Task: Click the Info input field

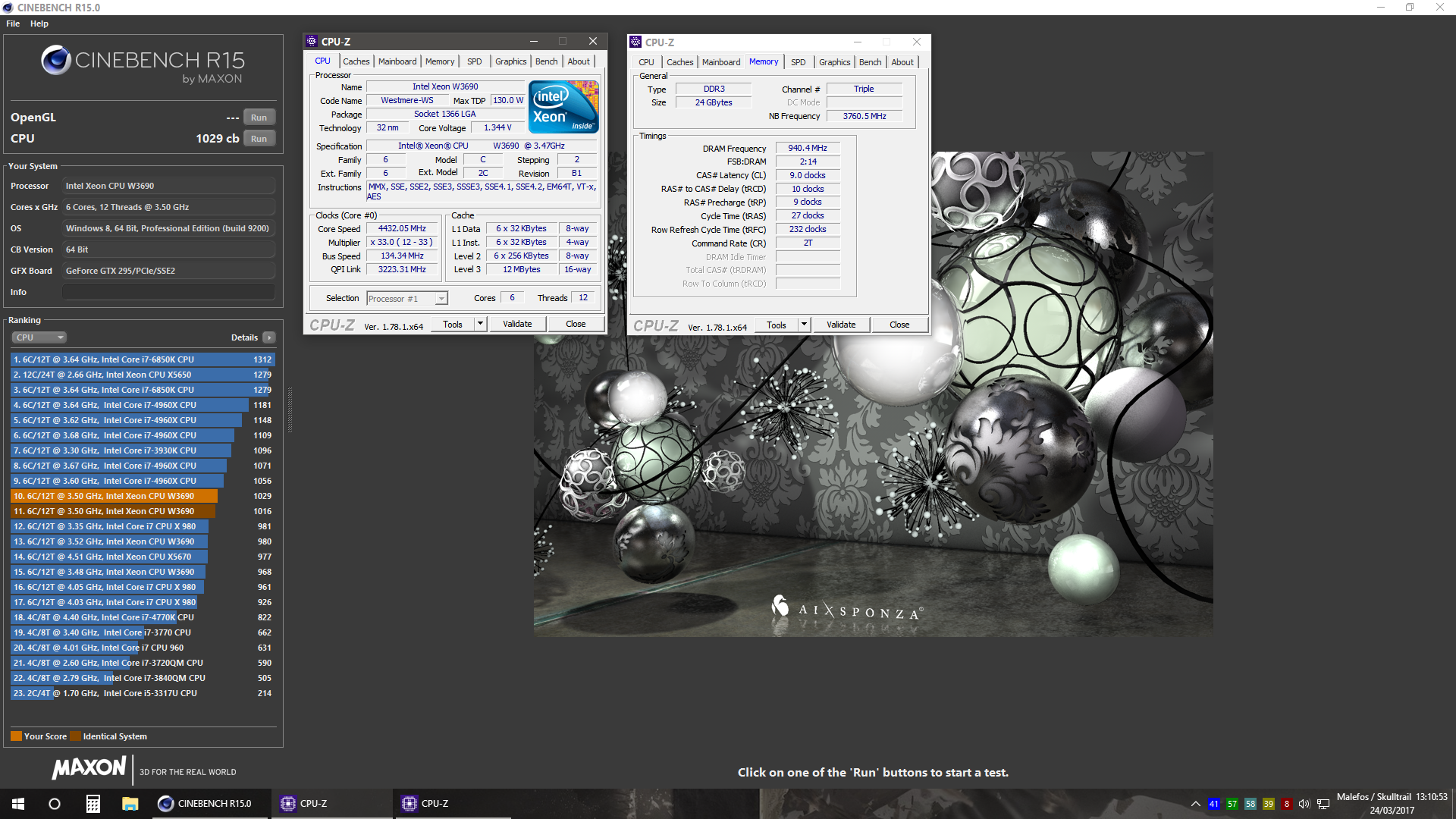Action: pos(168,292)
